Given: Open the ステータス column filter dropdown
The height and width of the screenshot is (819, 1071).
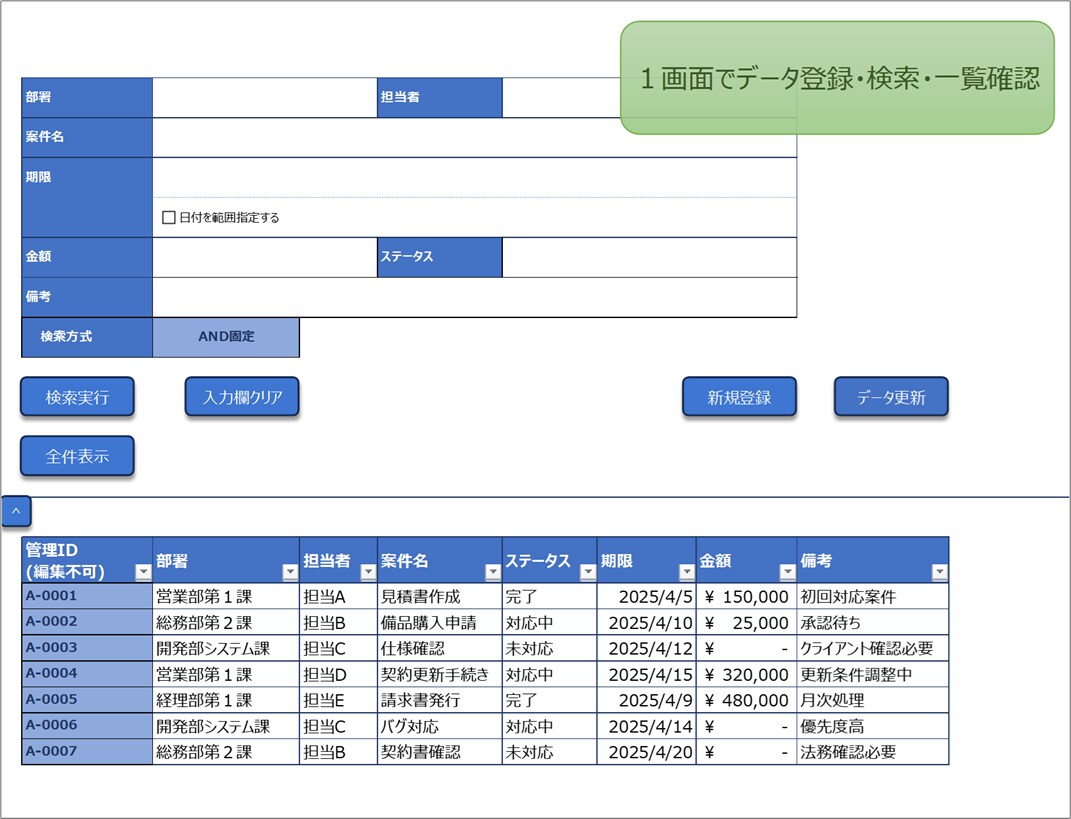Looking at the screenshot, I should click(587, 572).
